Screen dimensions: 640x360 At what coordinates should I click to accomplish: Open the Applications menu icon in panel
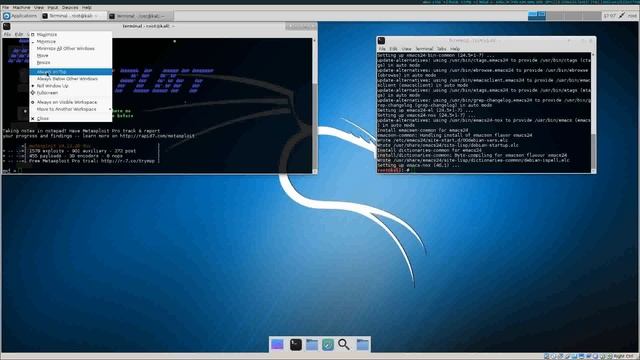point(7,16)
